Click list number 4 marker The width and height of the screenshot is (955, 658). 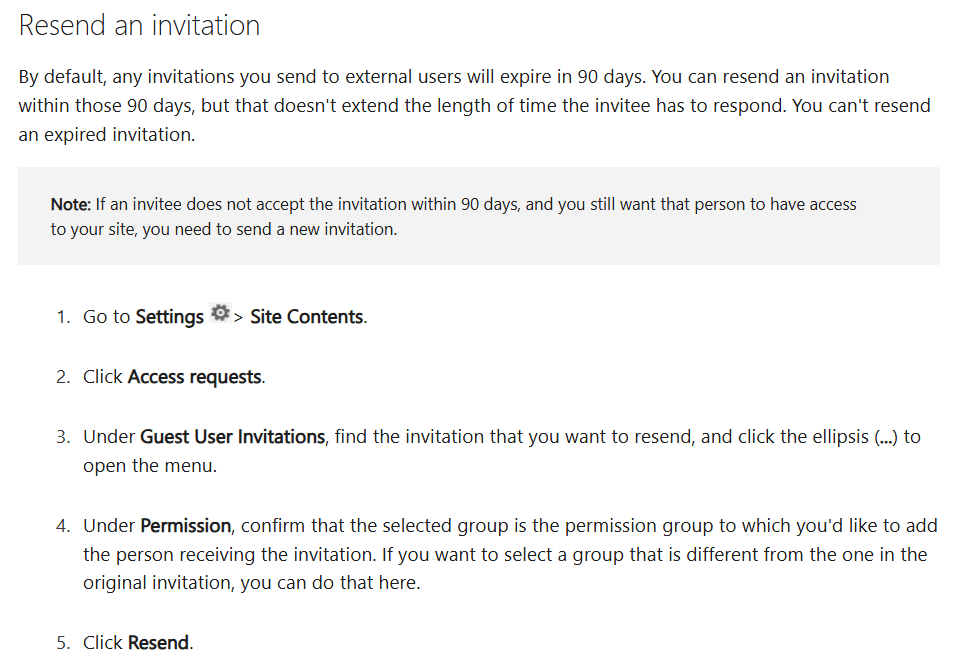point(63,526)
